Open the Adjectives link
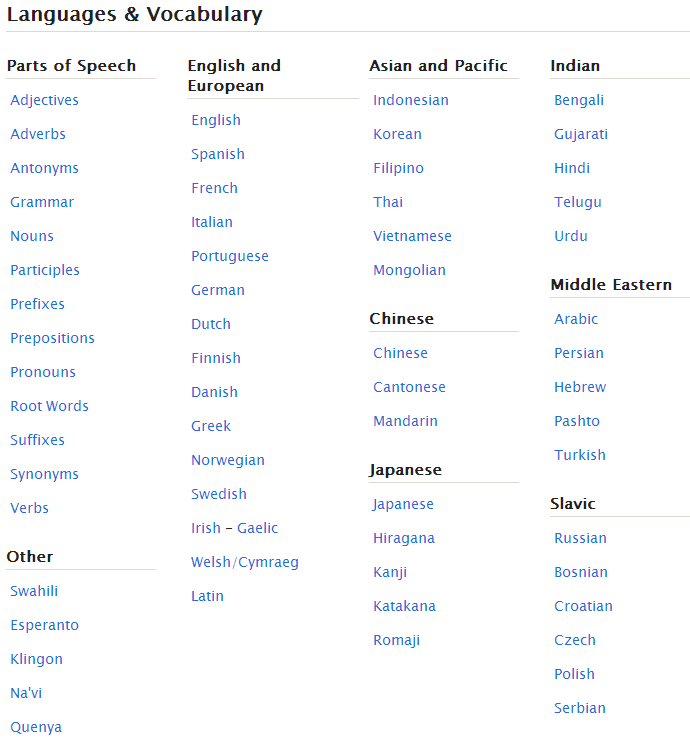 (44, 100)
